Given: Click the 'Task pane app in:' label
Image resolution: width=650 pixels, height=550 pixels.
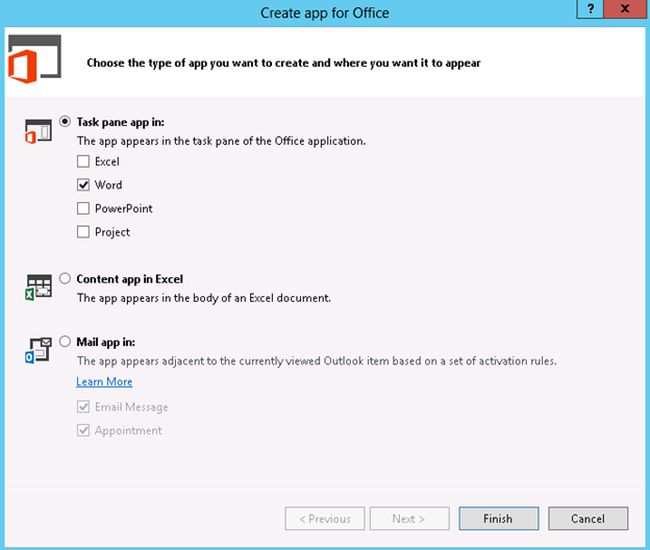Looking at the screenshot, I should [x=120, y=122].
